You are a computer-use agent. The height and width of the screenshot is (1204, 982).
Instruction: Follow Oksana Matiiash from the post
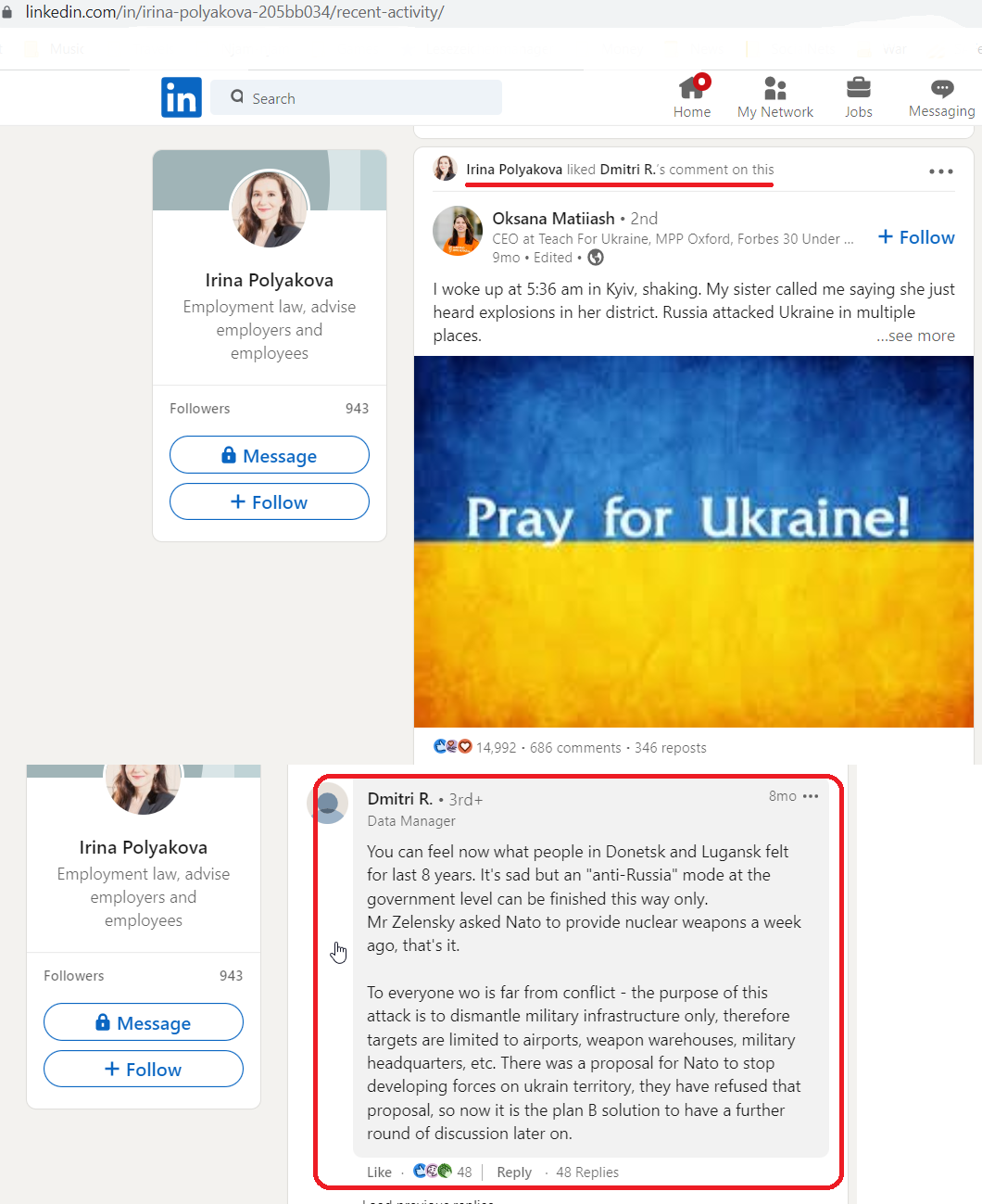pyautogui.click(x=916, y=237)
